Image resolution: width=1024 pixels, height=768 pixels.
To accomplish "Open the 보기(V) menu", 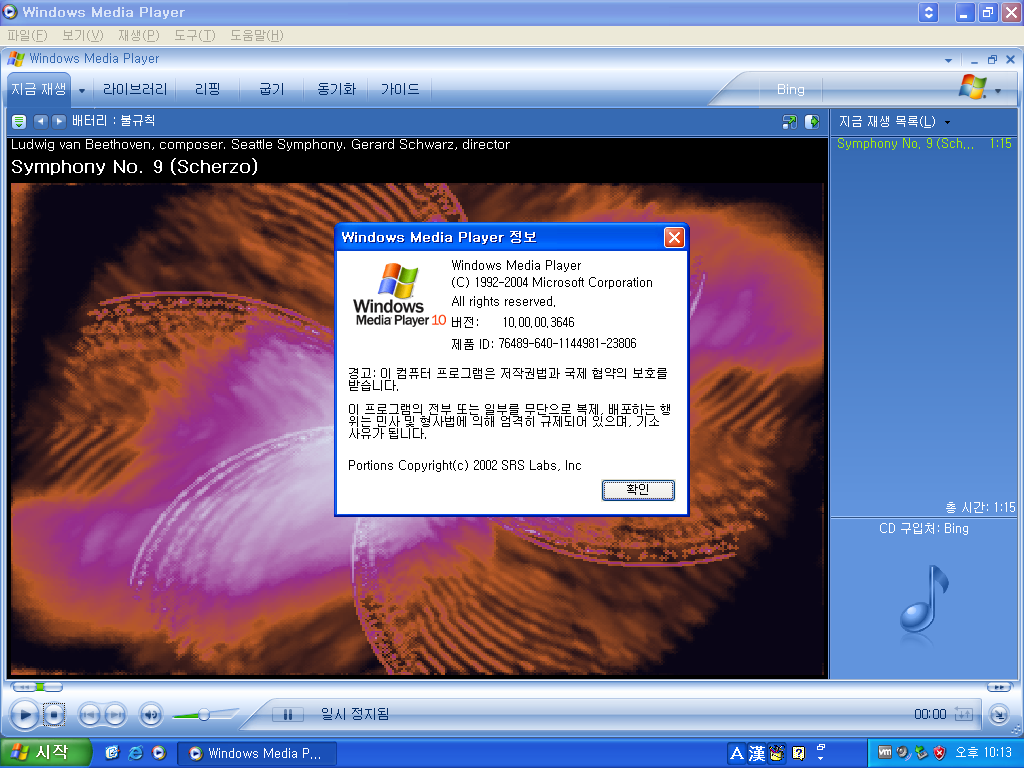I will click(x=82, y=35).
